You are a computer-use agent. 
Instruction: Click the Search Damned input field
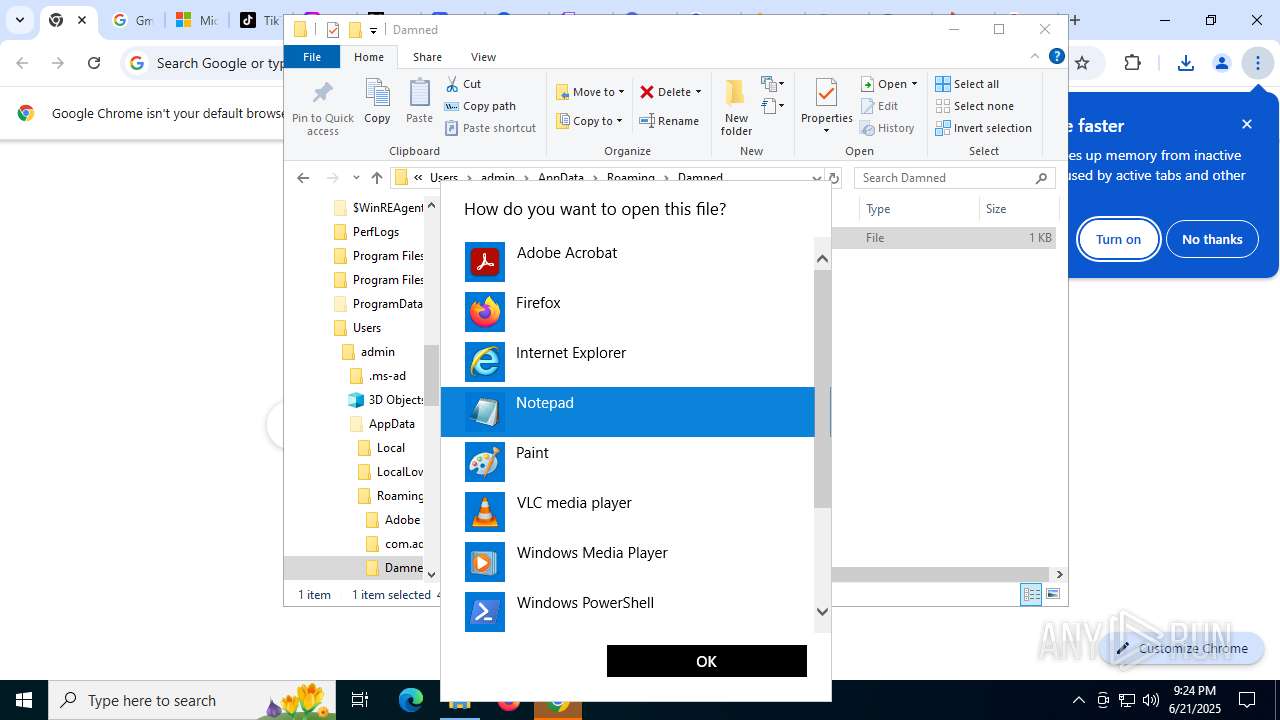(955, 178)
